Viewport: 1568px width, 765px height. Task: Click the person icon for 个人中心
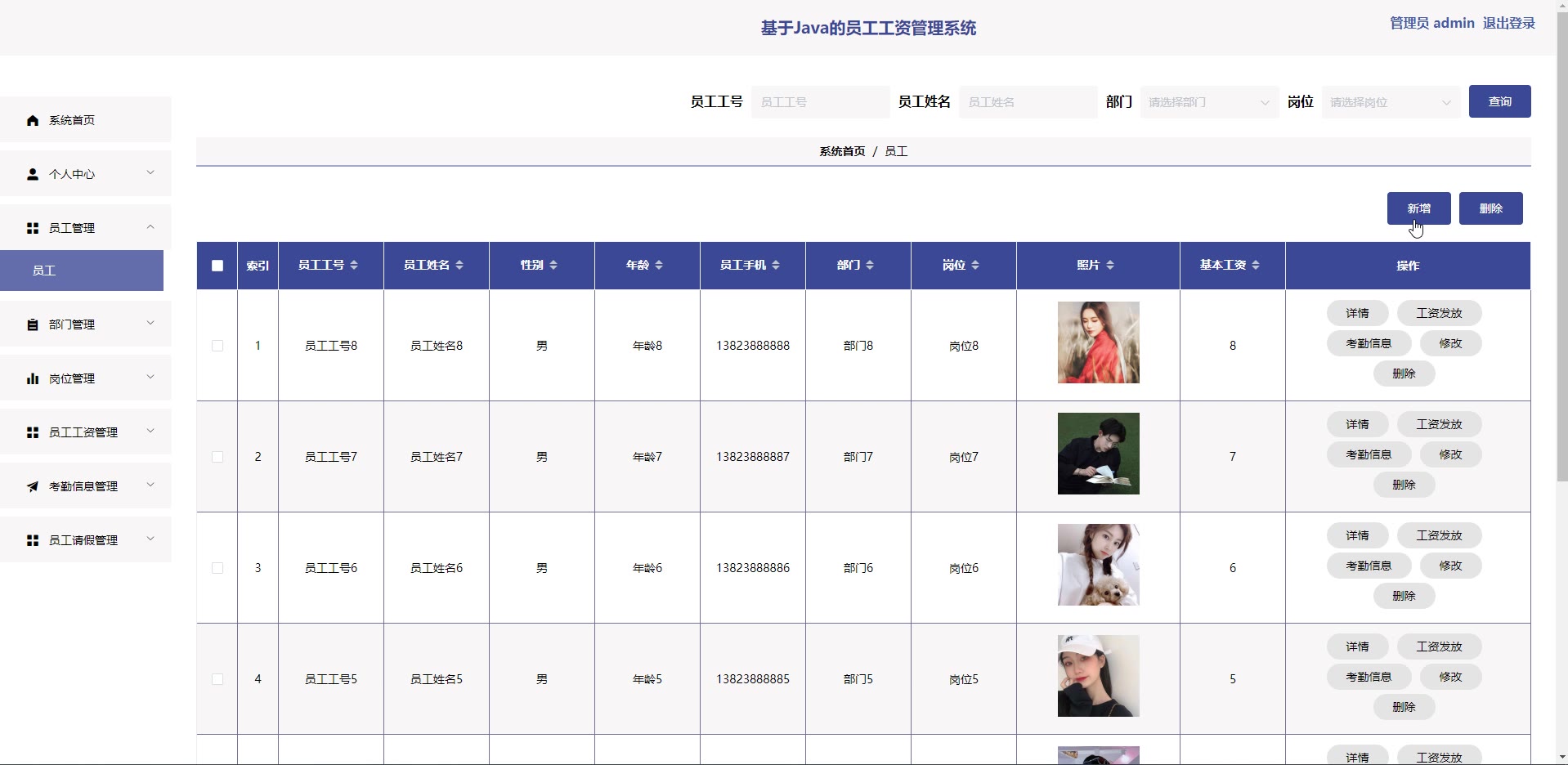[x=33, y=174]
